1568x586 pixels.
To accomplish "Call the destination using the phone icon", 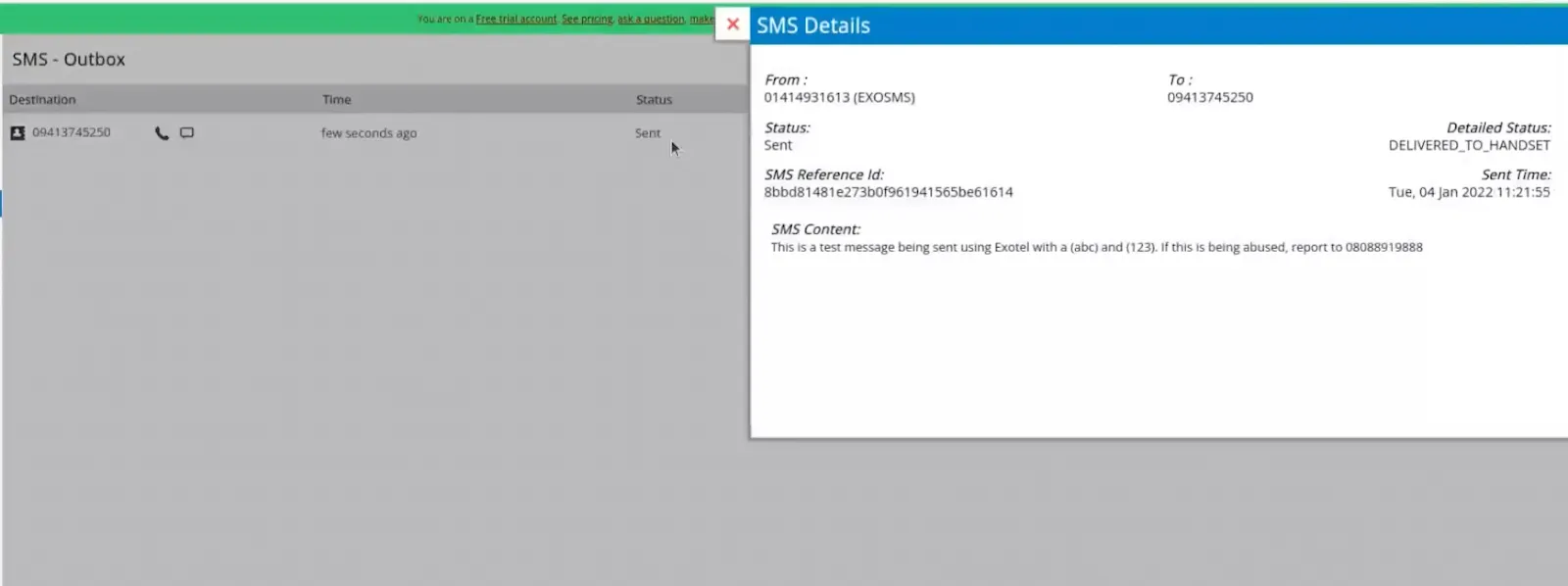I will tap(162, 133).
